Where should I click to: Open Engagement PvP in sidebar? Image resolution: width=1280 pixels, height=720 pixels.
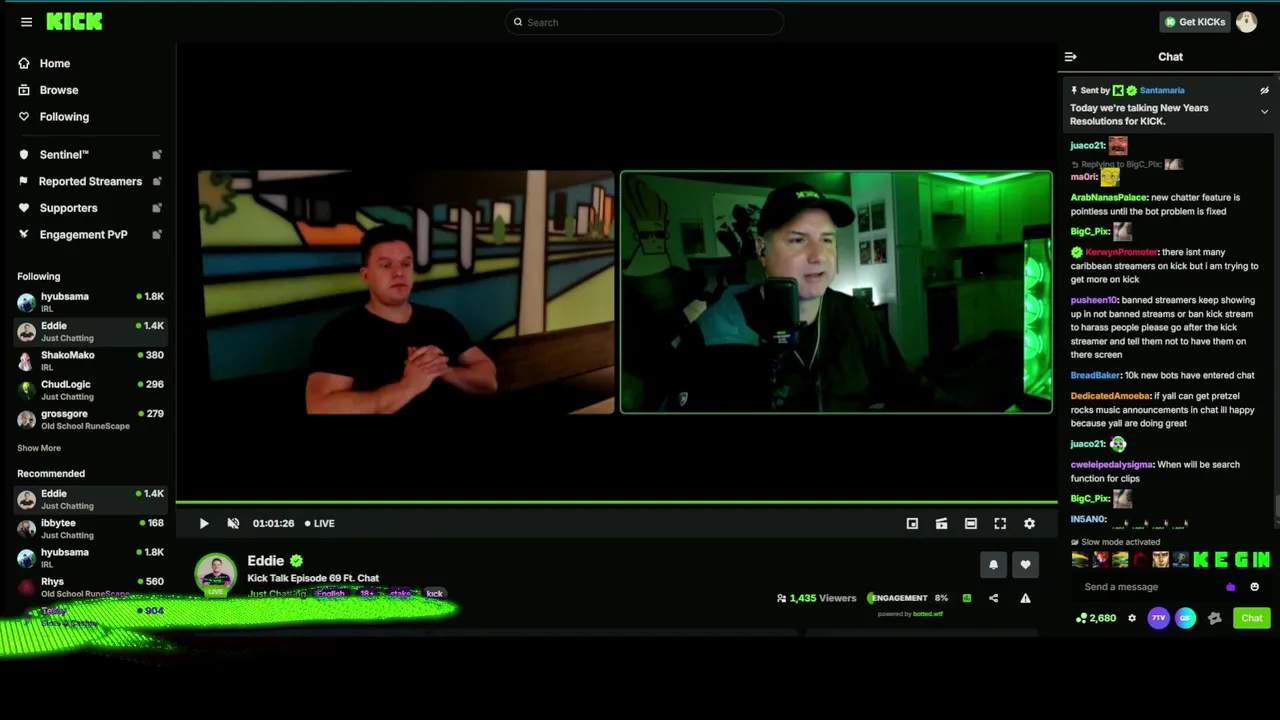coord(83,235)
